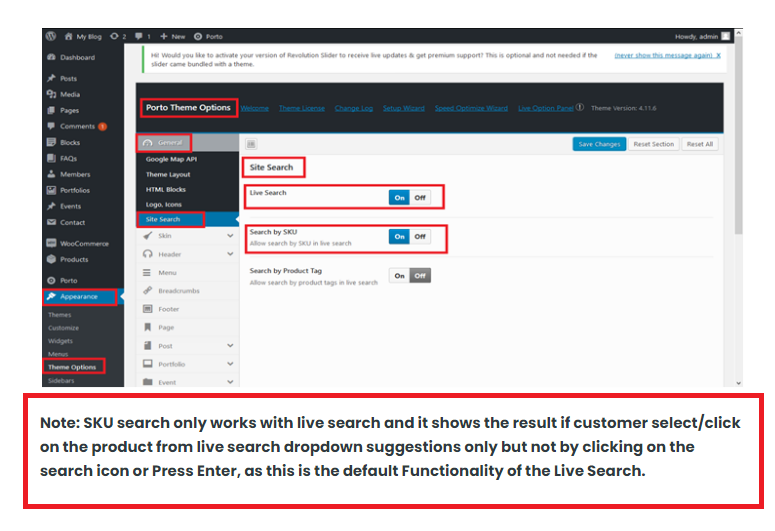The width and height of the screenshot is (775, 531).
Task: Open the Menu options section
Action: point(188,272)
